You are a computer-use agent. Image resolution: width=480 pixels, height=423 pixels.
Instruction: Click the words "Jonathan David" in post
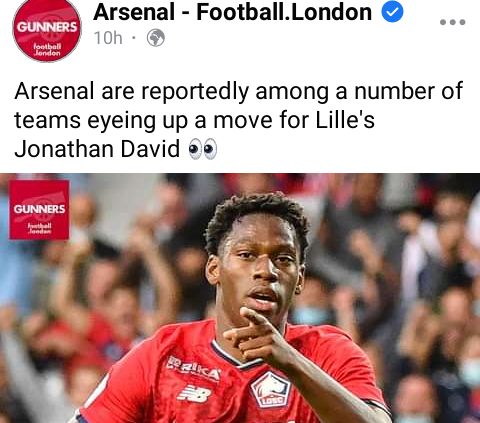click(x=97, y=149)
